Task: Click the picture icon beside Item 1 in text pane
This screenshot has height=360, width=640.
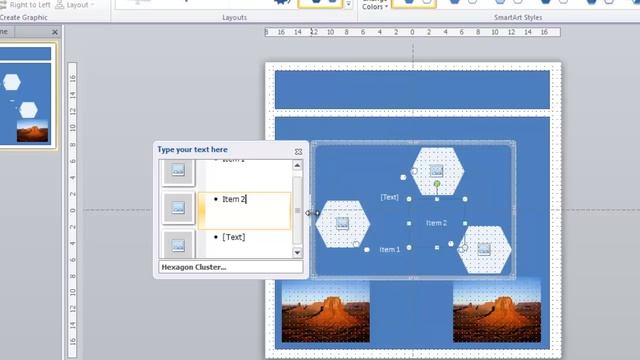Action: point(178,171)
